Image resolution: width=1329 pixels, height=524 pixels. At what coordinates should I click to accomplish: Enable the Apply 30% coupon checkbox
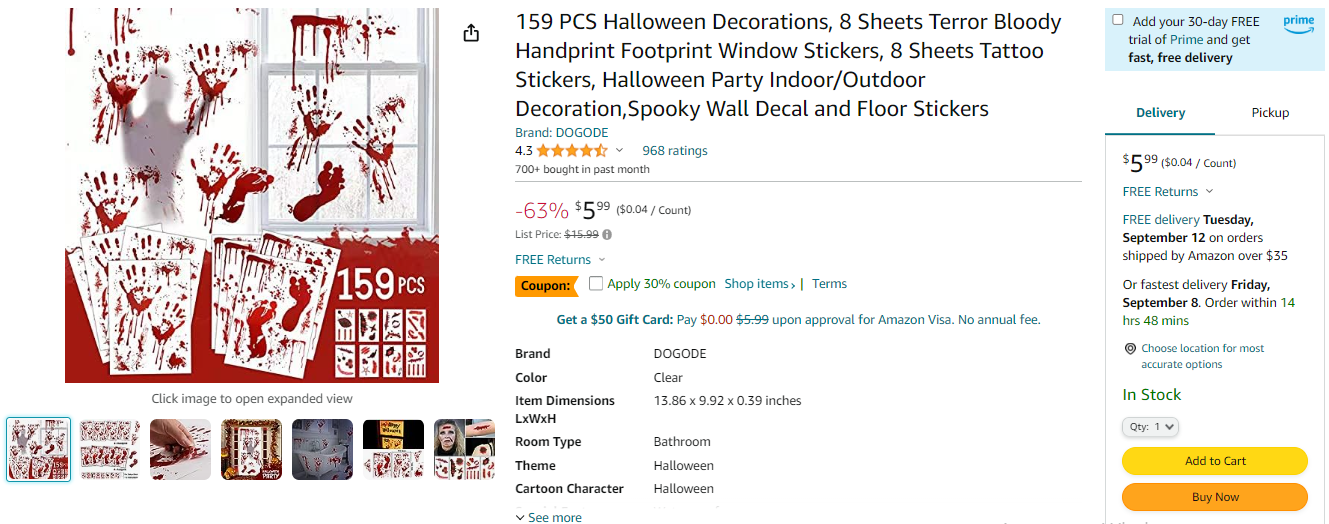click(x=596, y=284)
